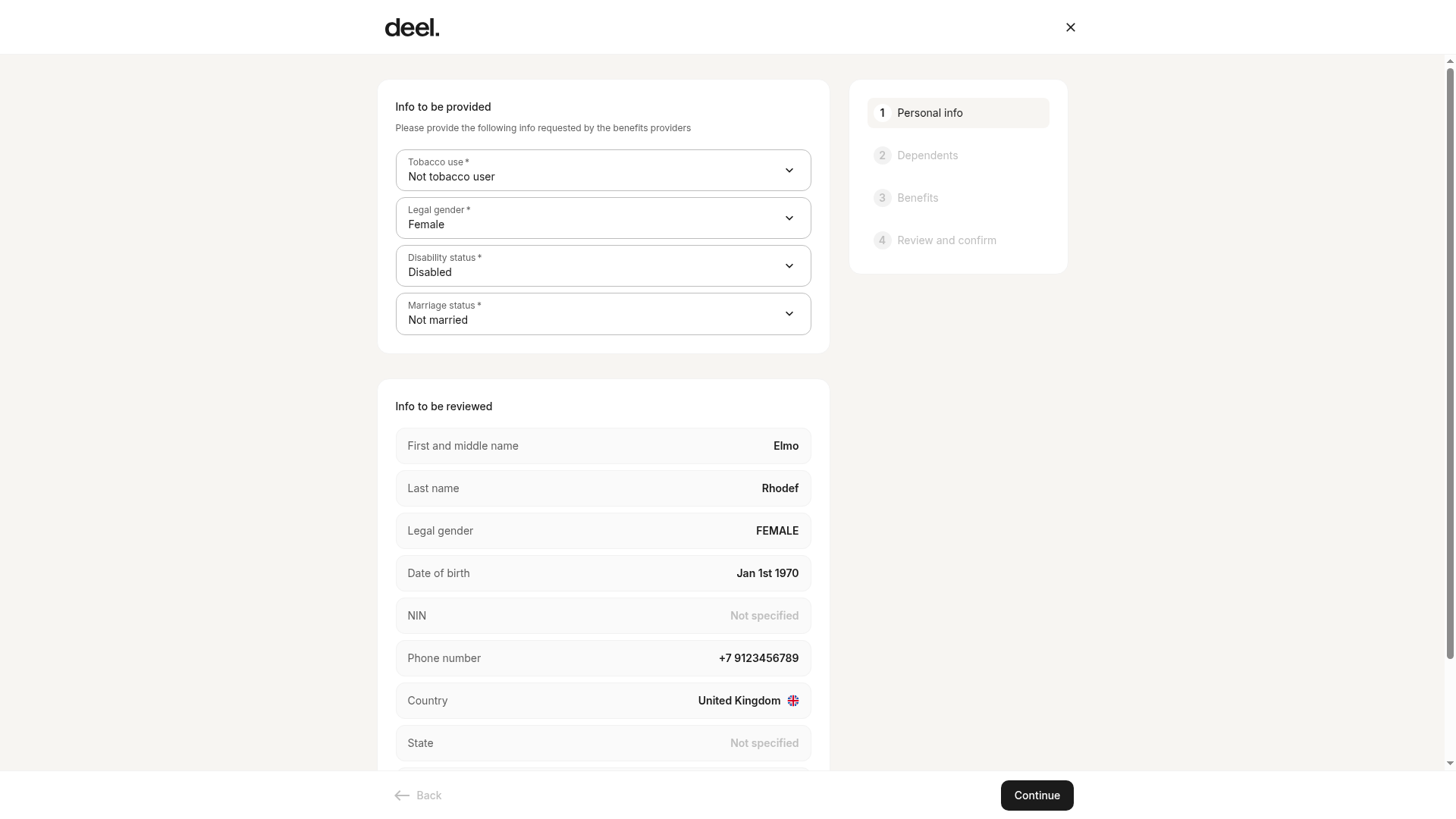Viewport: 1456px width, 819px height.
Task: Go Back to previous page
Action: click(x=418, y=795)
